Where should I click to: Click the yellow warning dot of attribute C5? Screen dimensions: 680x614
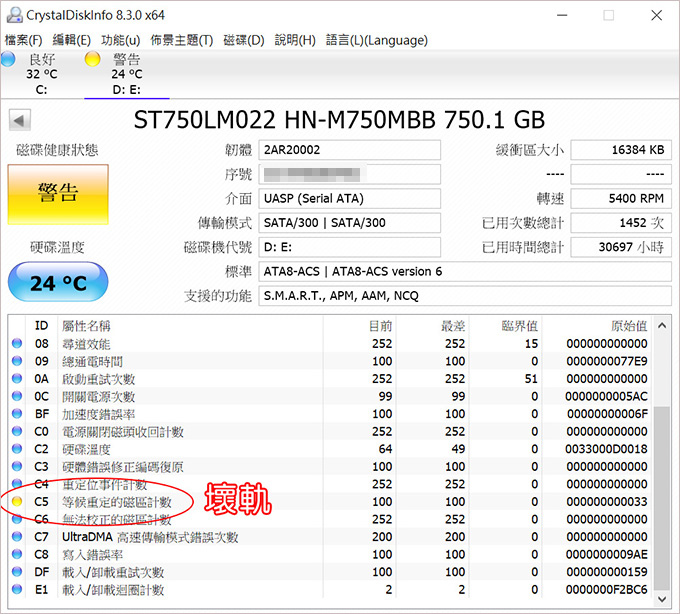tap(17, 502)
